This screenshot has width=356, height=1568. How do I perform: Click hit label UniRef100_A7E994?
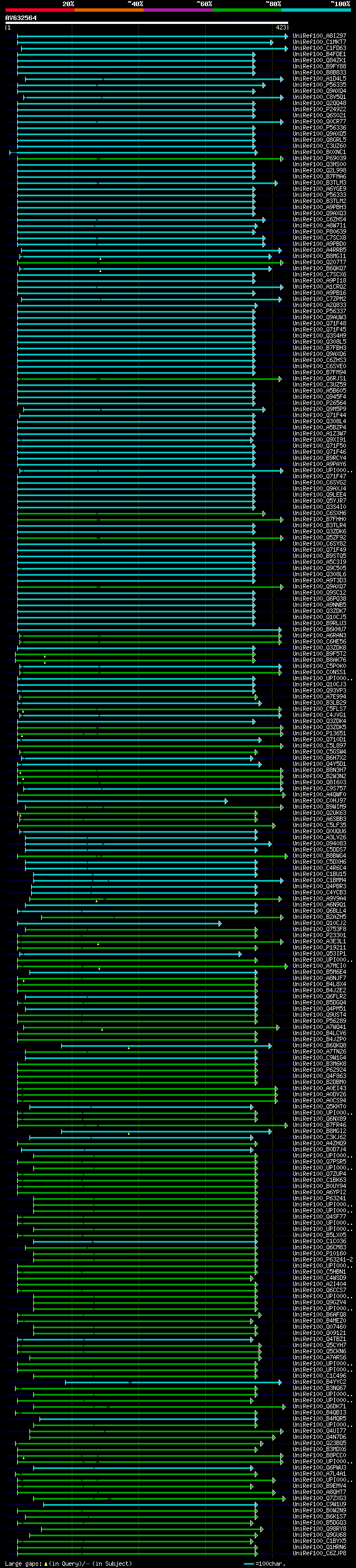pos(319,698)
